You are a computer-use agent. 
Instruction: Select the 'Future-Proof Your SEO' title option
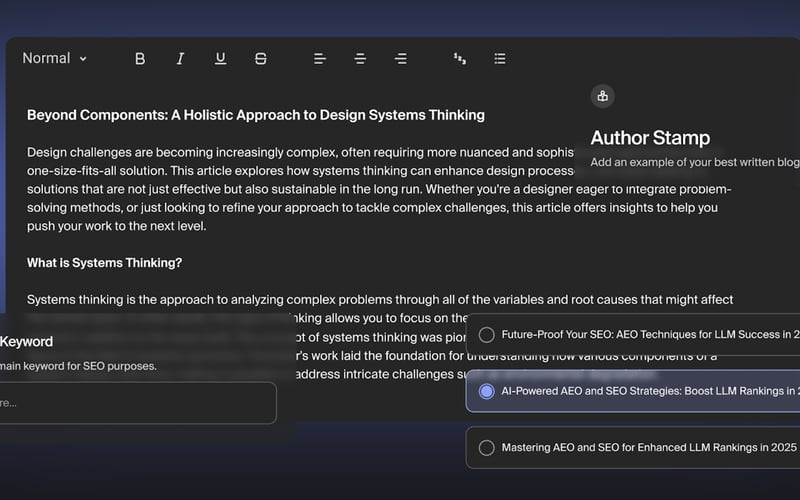pyautogui.click(x=633, y=335)
